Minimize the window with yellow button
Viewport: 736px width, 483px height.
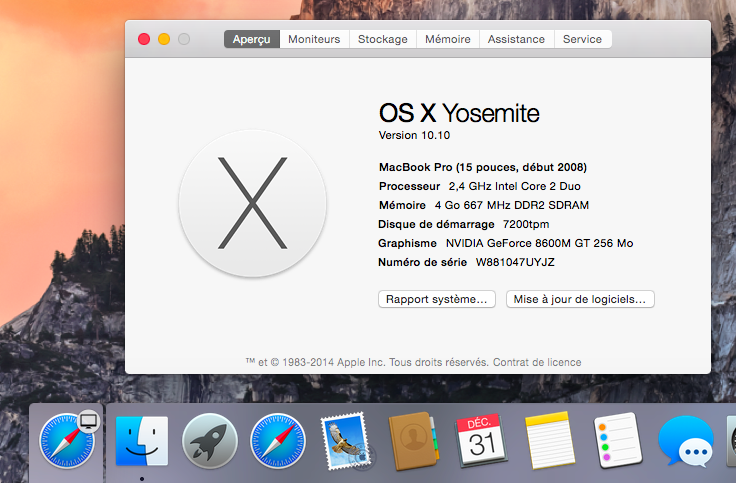(164, 39)
